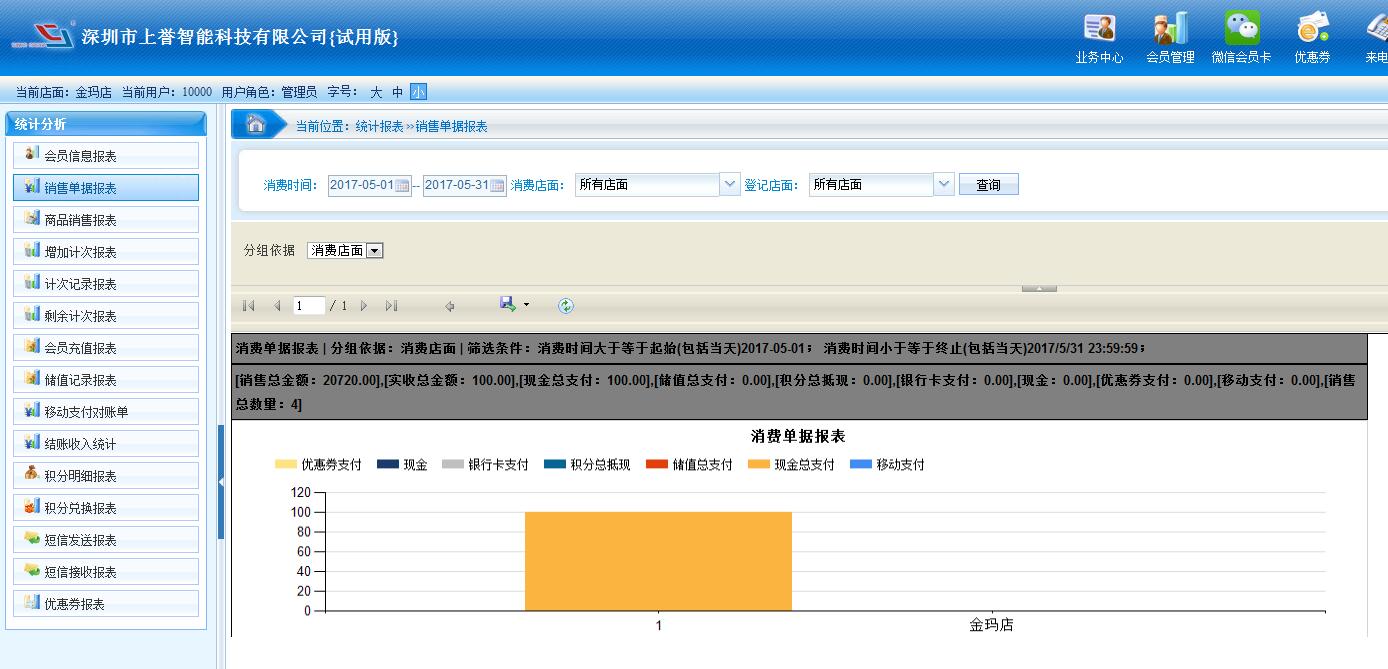Set font size to 小 (small)
This screenshot has width=1388, height=669.
[x=418, y=92]
